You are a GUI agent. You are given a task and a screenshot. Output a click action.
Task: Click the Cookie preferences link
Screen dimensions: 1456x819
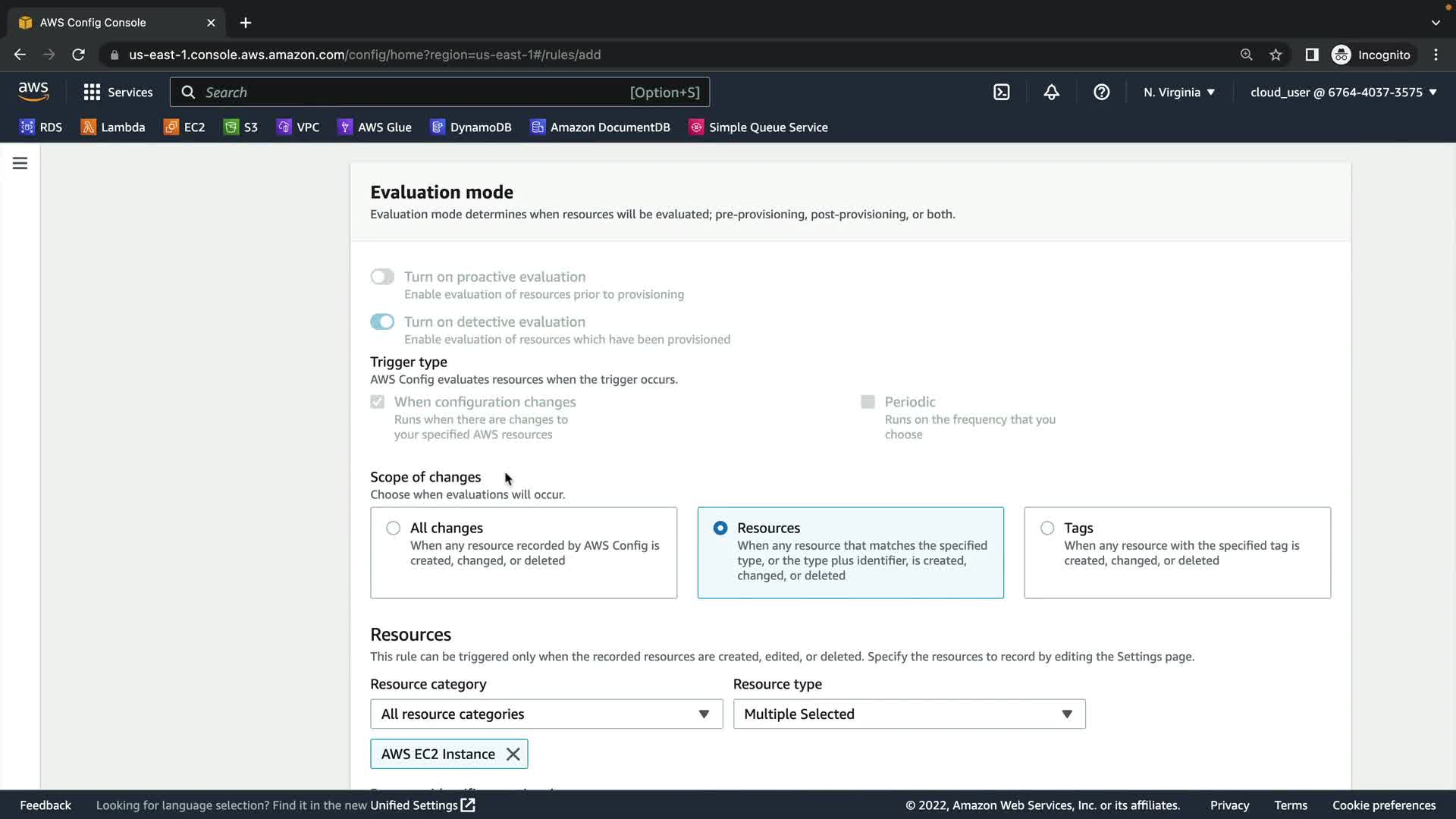tap(1383, 805)
